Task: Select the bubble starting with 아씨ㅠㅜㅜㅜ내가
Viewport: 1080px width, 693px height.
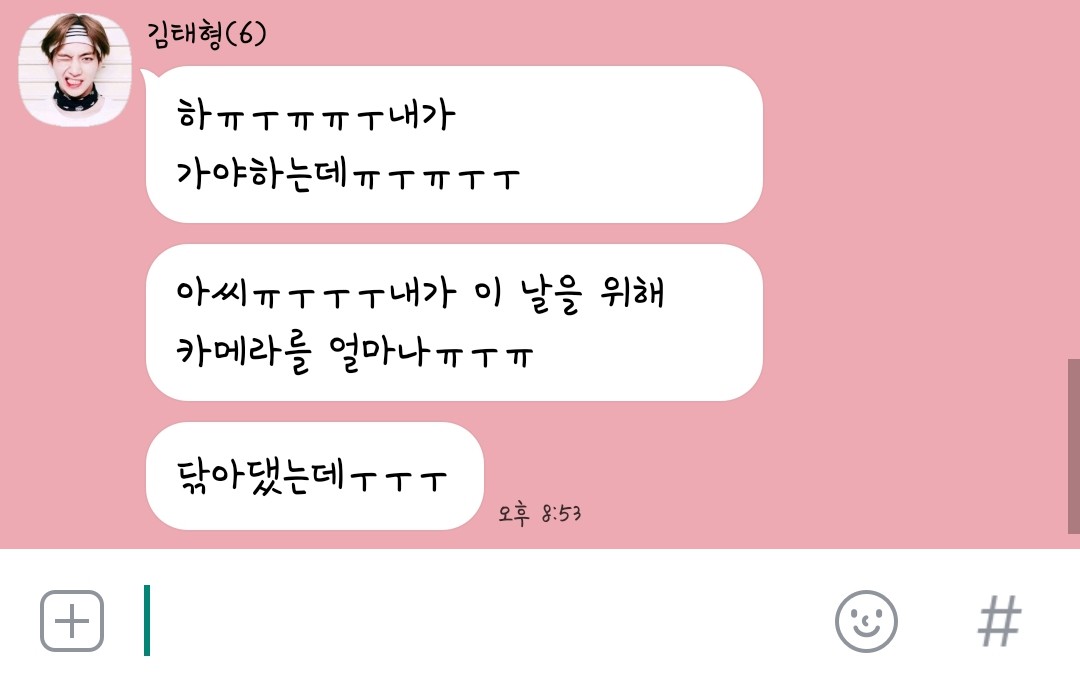Action: tap(454, 322)
